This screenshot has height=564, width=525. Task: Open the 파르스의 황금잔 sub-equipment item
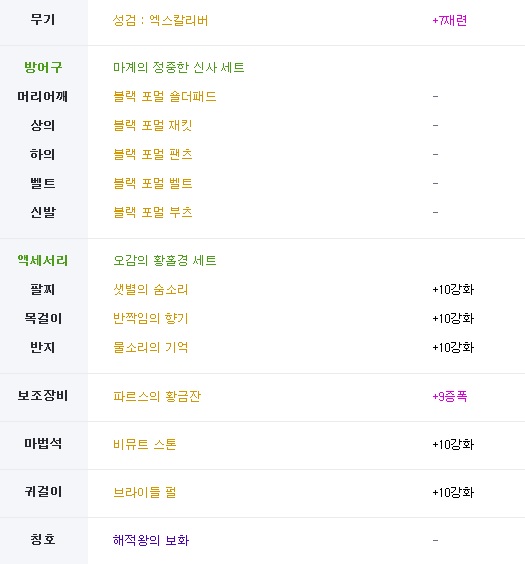(x=157, y=396)
